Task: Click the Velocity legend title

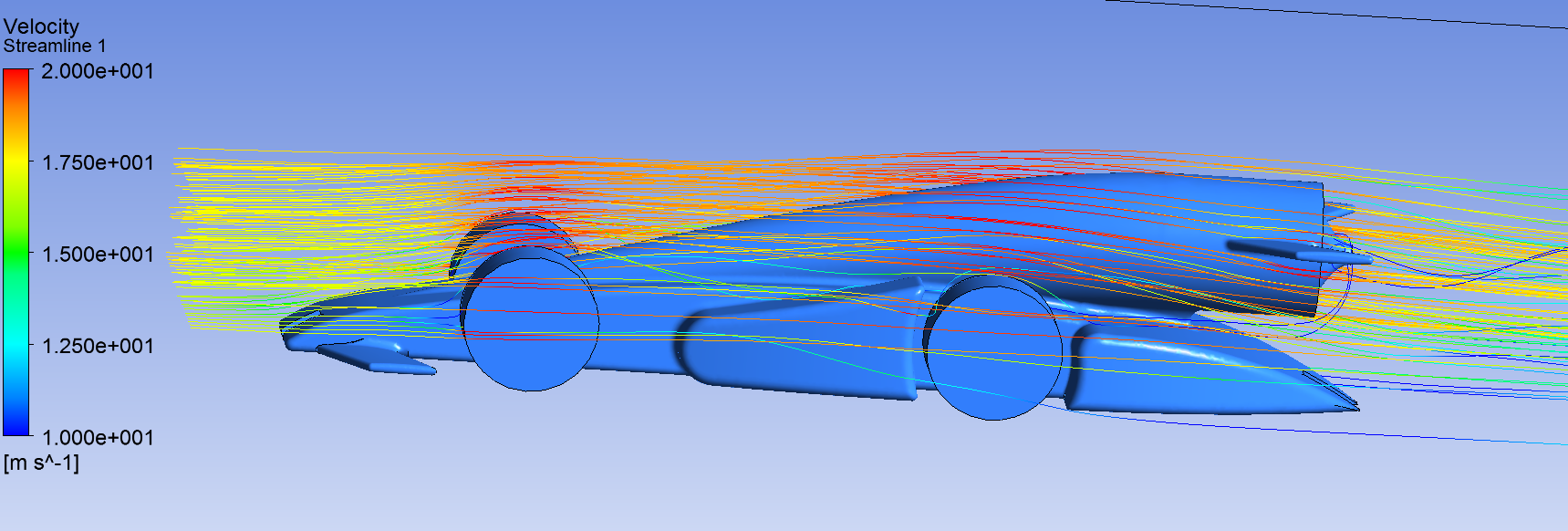Action: tap(41, 26)
